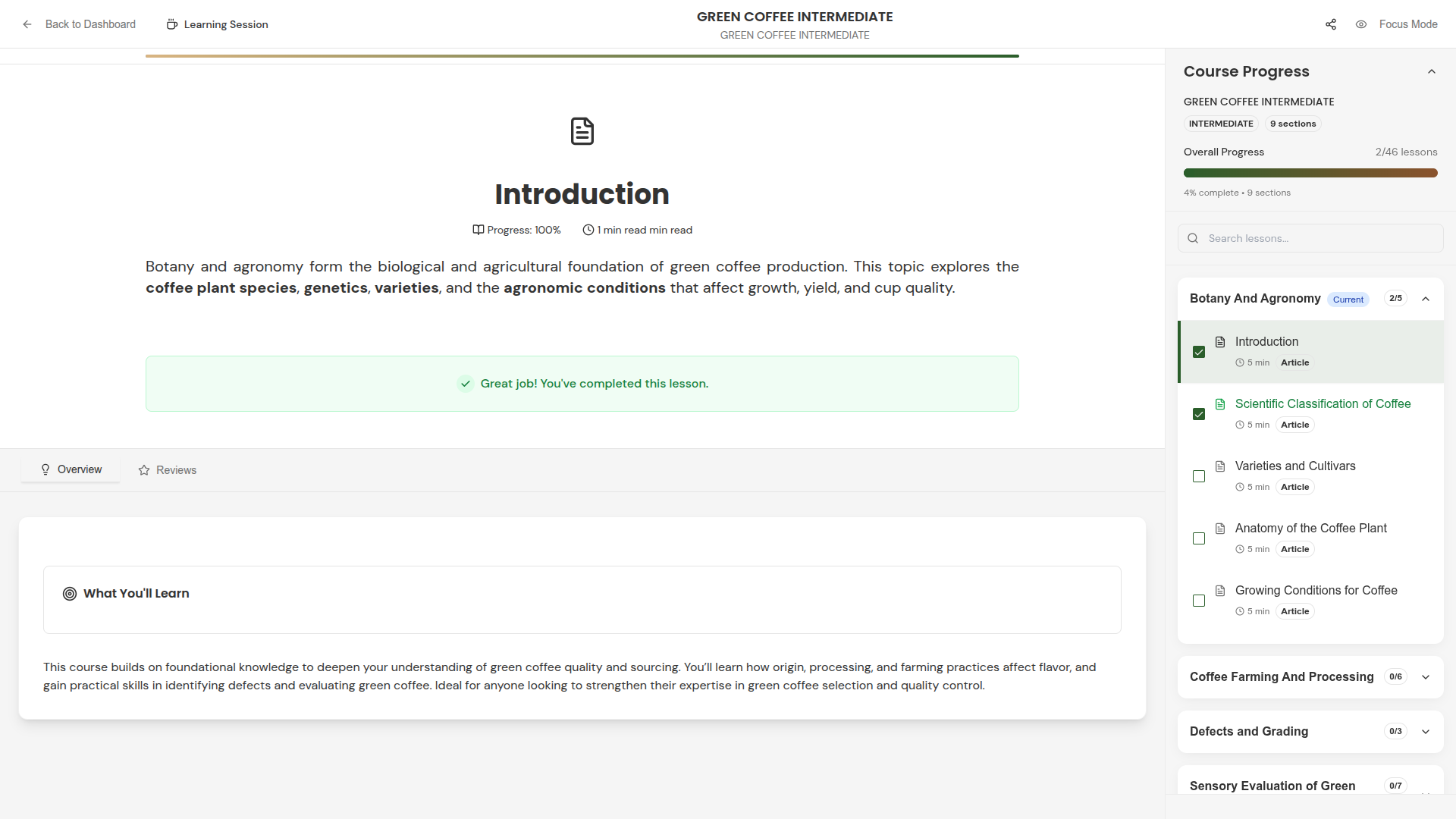Viewport: 1456px width, 819px height.
Task: Expand the Defects and Grading section
Action: tap(1426, 732)
